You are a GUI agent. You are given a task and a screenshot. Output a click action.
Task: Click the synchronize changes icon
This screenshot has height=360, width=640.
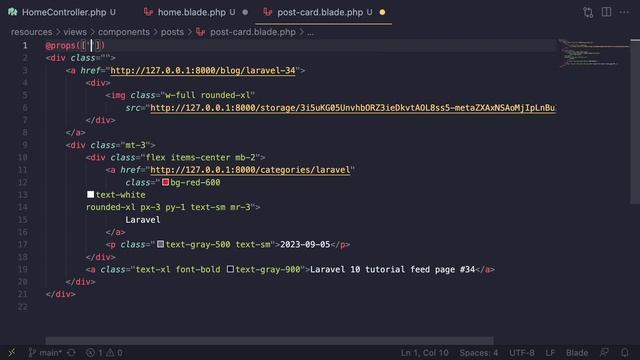71,353
